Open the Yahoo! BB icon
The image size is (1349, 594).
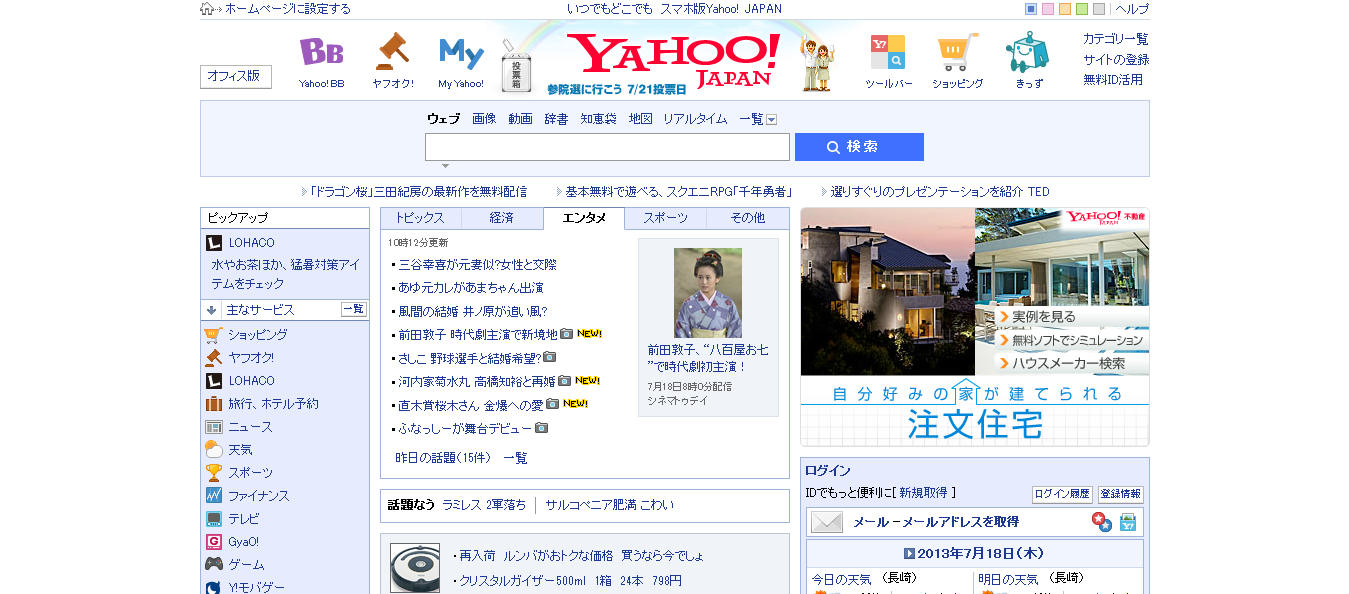click(322, 52)
